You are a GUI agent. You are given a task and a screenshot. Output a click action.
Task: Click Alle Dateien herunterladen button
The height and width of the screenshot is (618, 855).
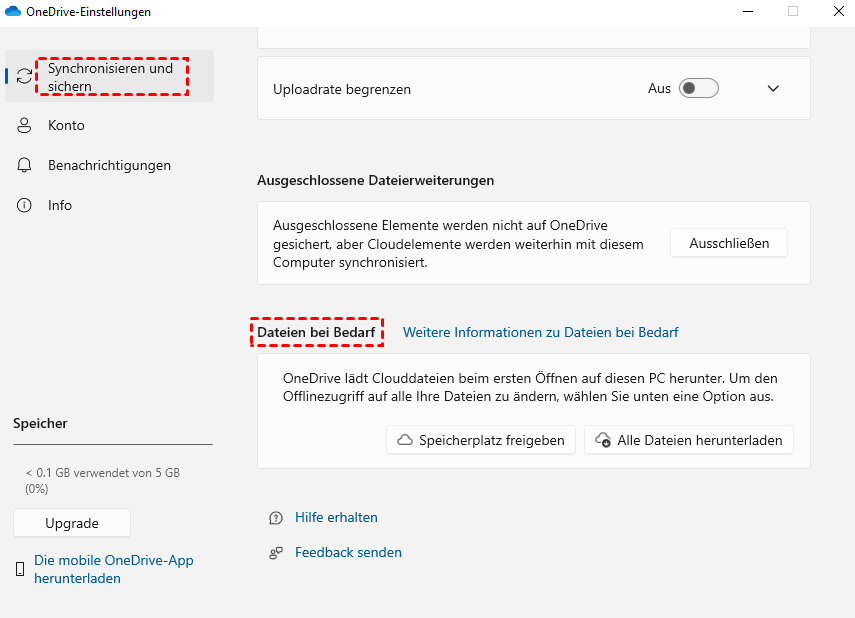click(x=689, y=440)
